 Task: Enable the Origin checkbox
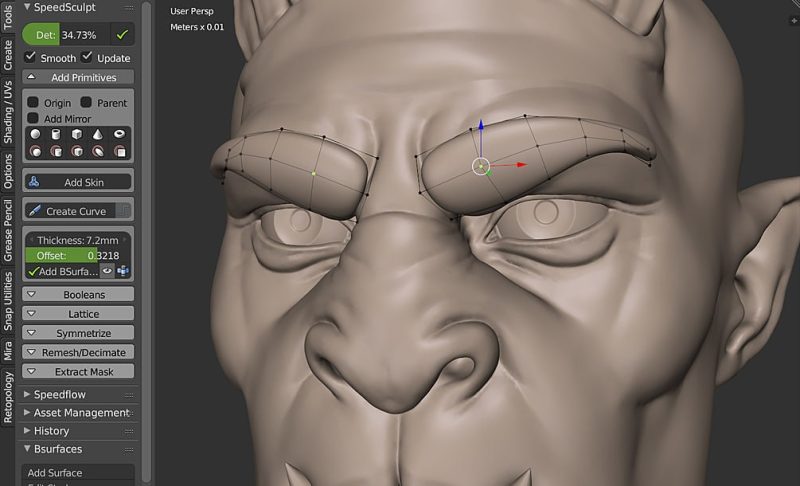coord(33,102)
